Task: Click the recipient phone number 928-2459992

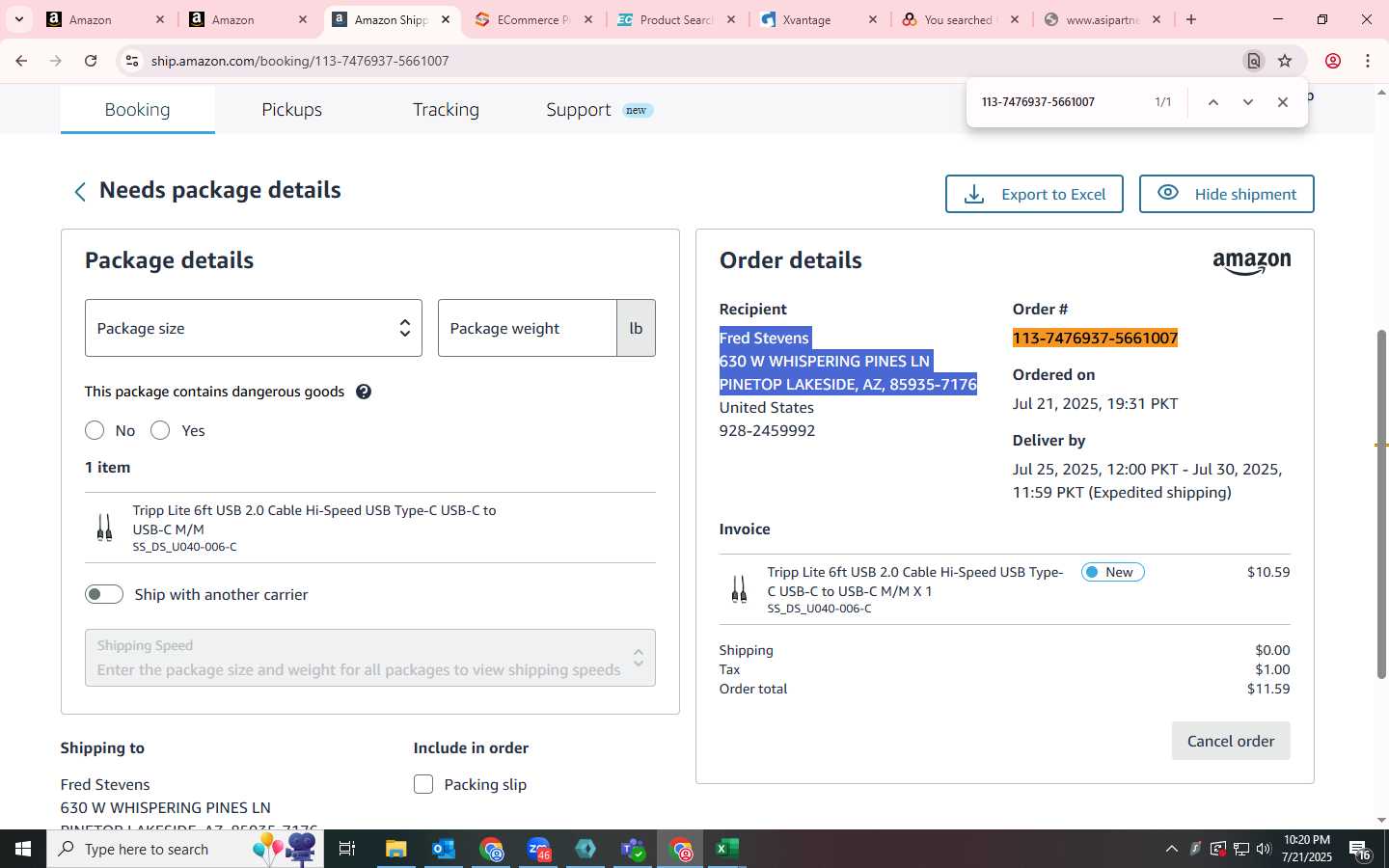Action: coord(767,430)
